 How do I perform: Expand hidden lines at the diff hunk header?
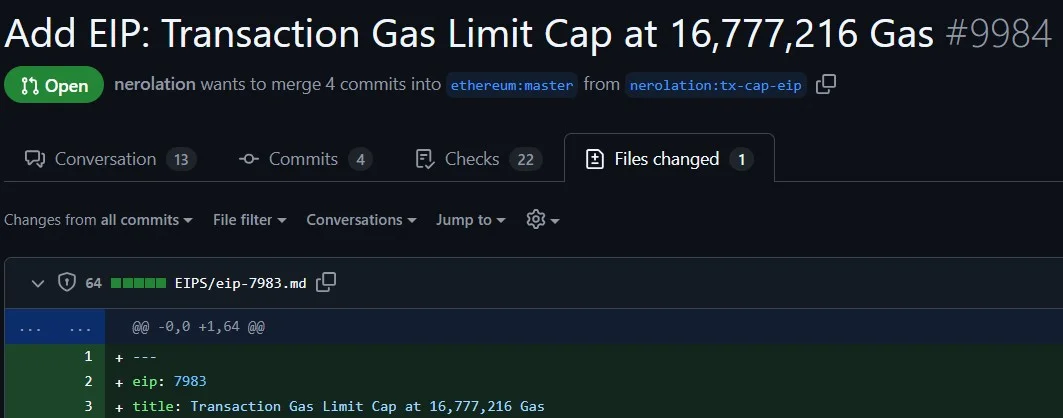pos(55,327)
